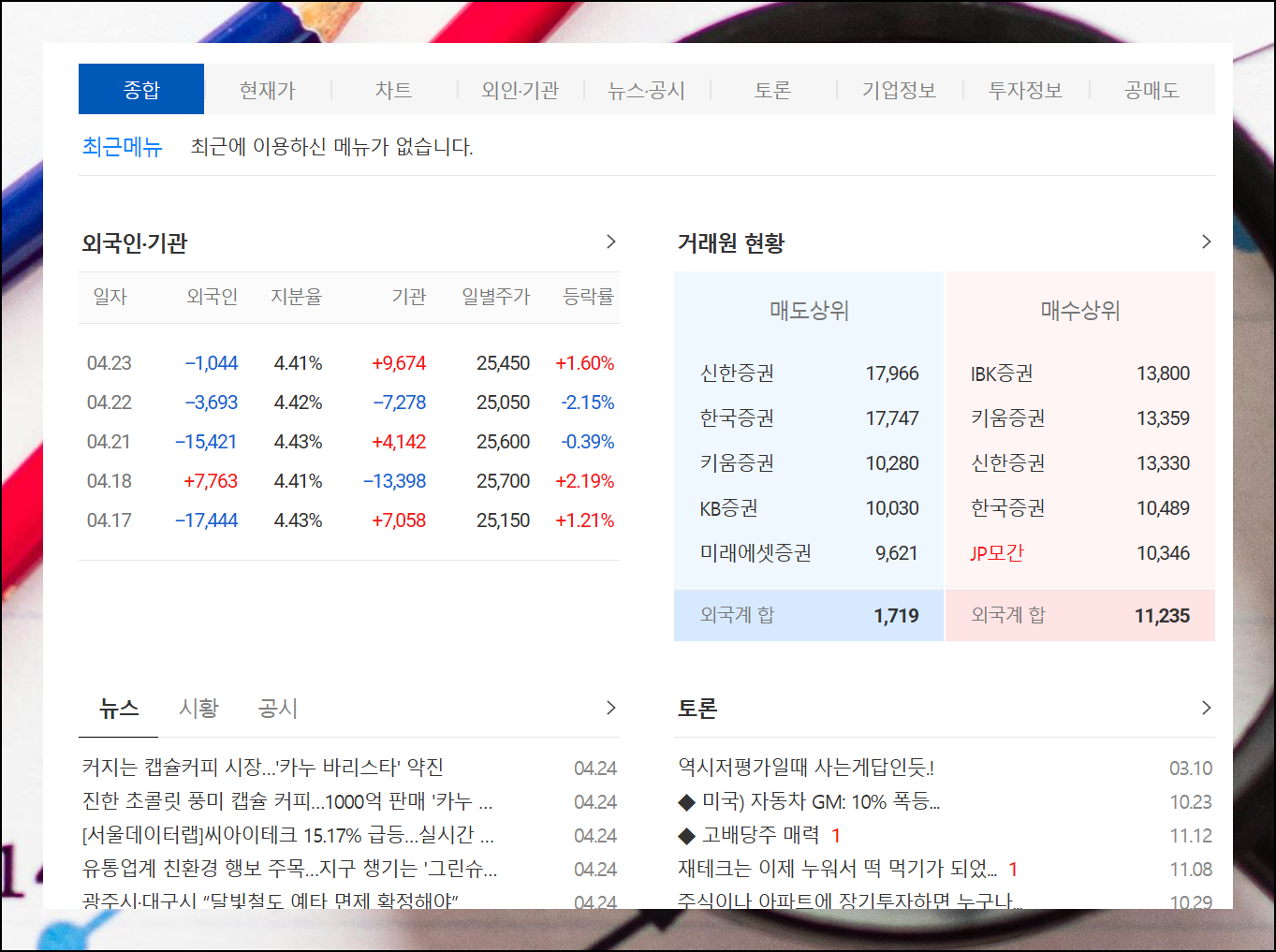Click the buy volume 13,800
This screenshot has width=1276, height=952.
[x=1164, y=373]
